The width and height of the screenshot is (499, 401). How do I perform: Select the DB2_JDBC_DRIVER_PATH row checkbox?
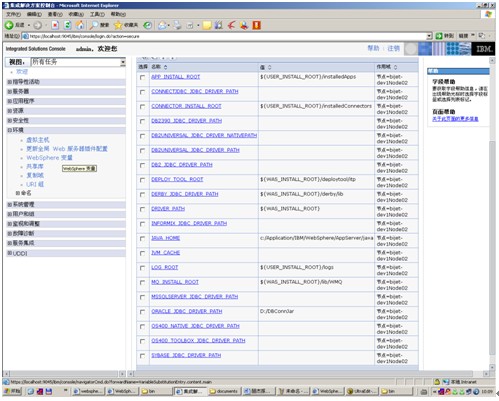pos(143,165)
